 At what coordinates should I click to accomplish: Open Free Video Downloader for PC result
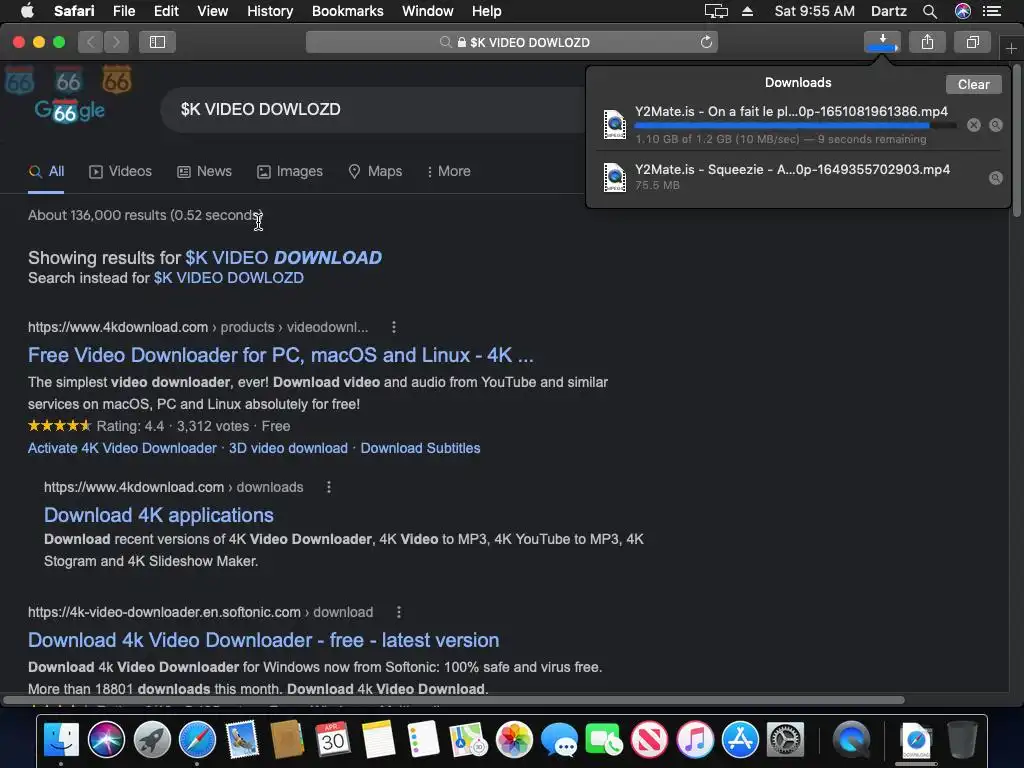[281, 355]
